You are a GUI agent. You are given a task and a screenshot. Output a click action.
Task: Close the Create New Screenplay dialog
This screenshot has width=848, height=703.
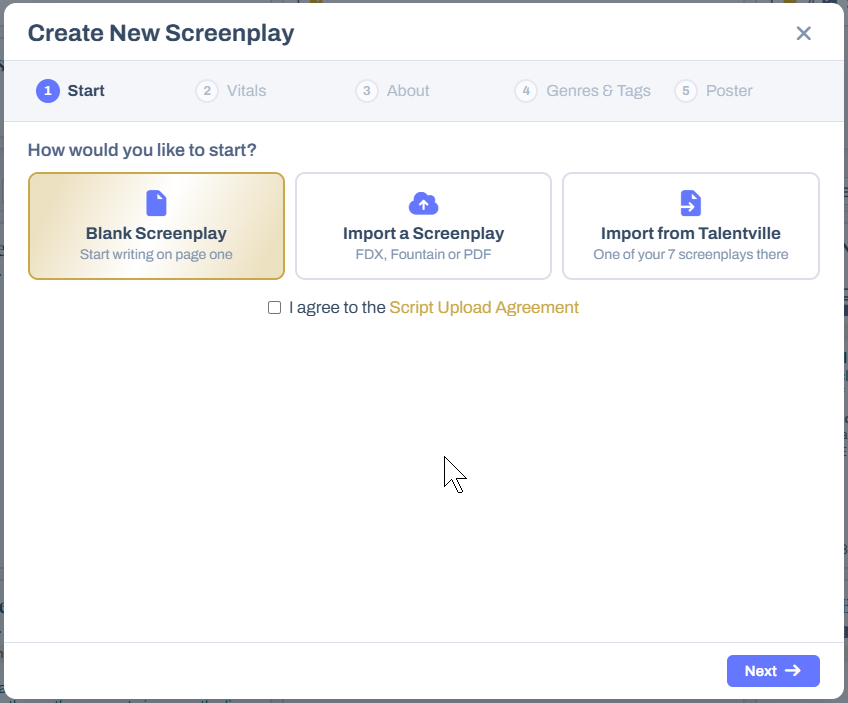[x=804, y=34]
